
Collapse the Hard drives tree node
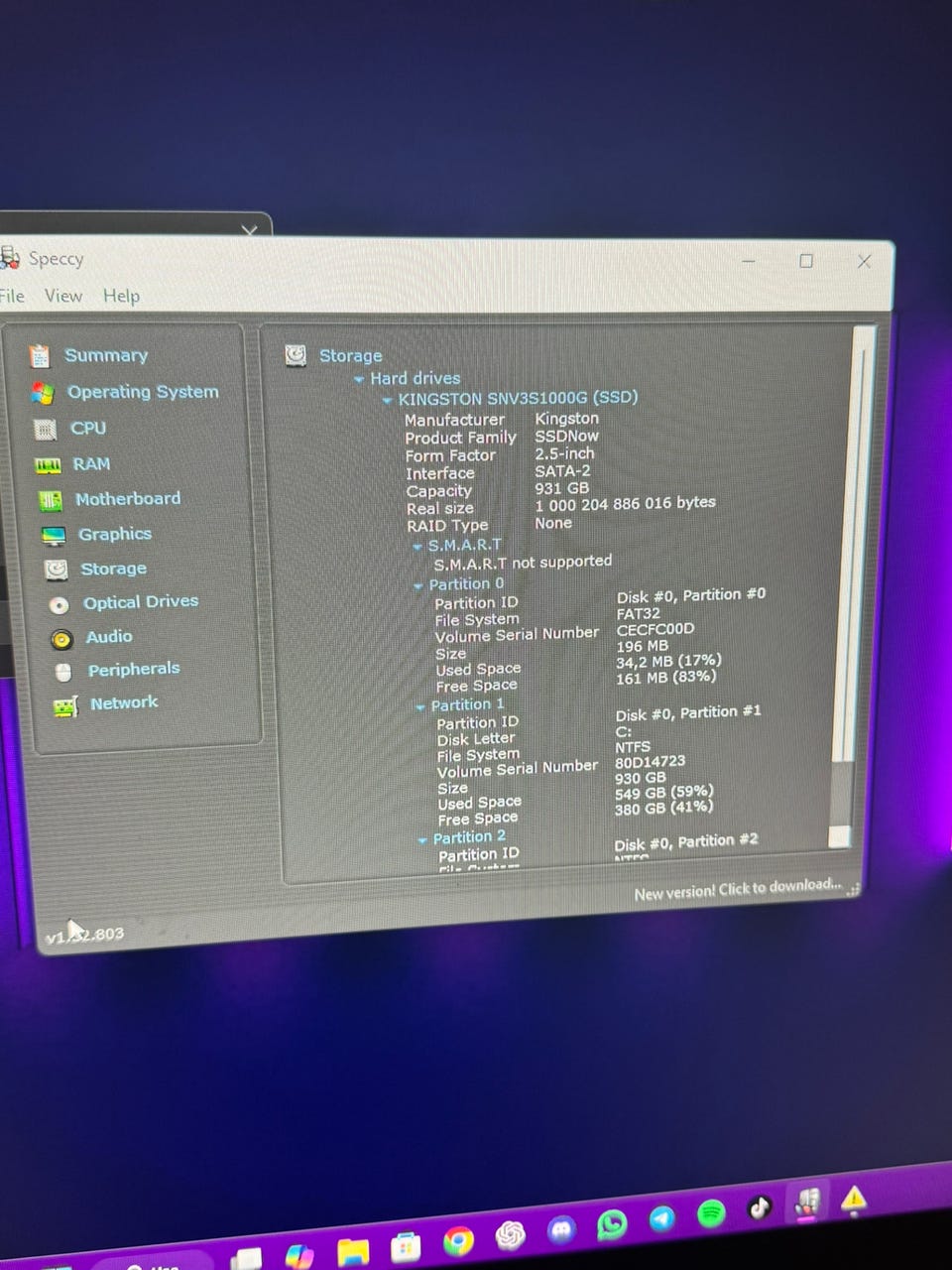[359, 379]
